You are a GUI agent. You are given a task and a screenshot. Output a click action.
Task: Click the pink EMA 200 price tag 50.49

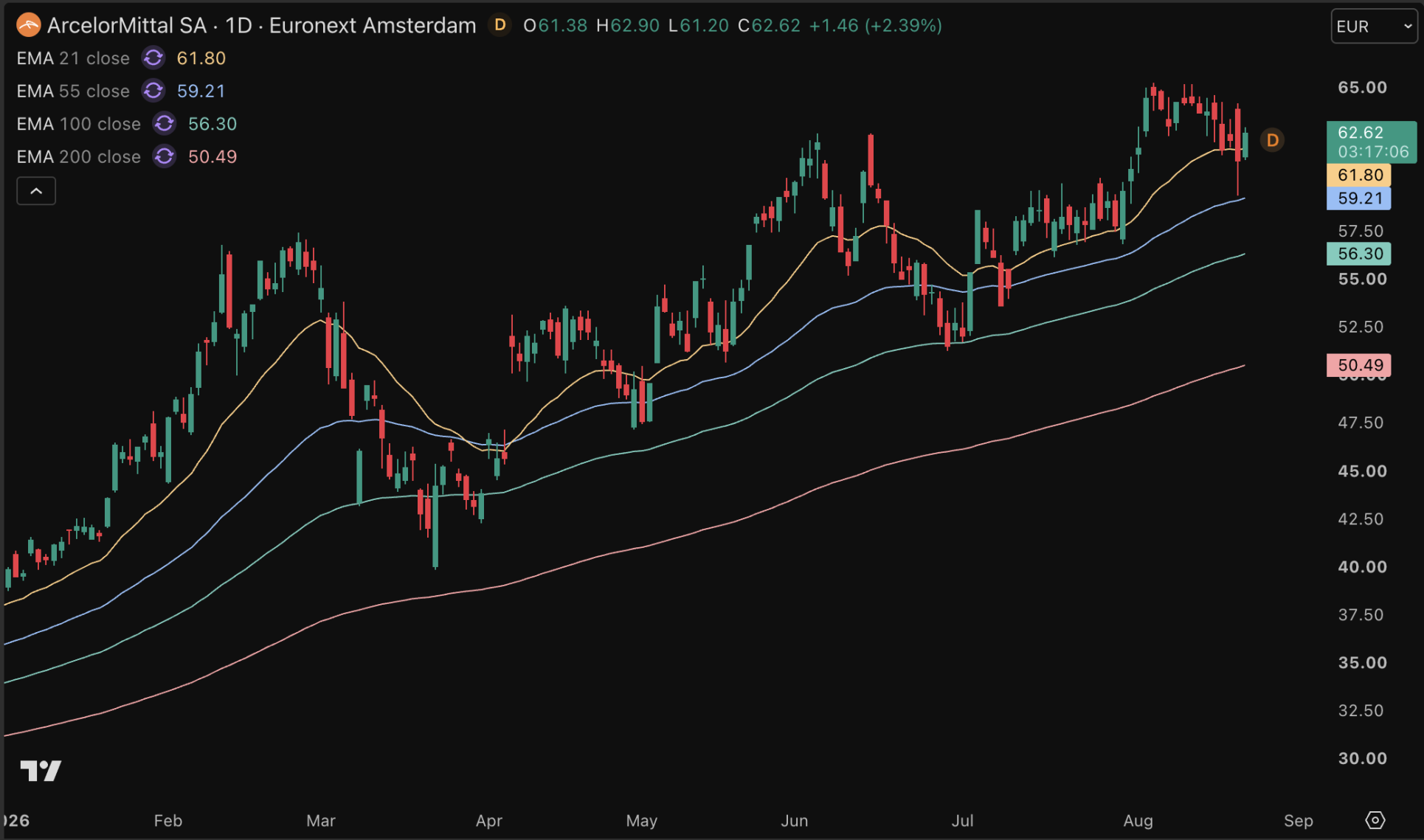(1359, 365)
